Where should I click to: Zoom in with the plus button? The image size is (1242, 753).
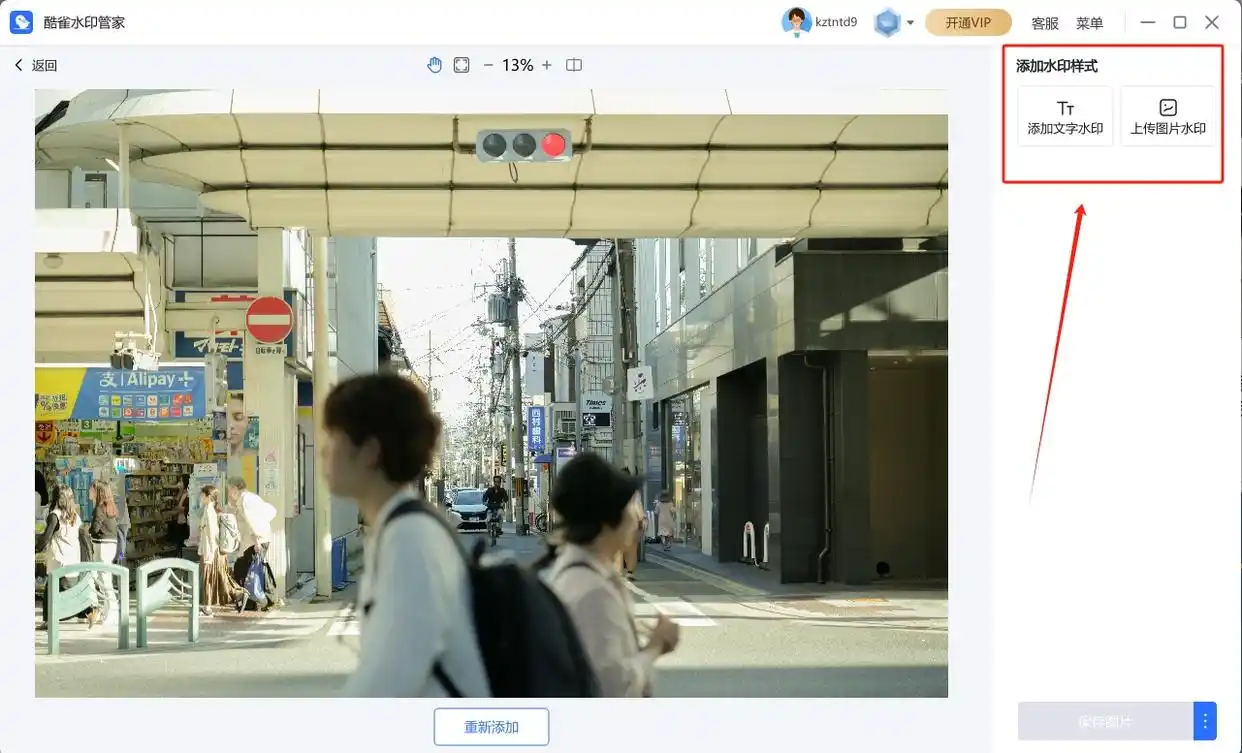coord(546,65)
